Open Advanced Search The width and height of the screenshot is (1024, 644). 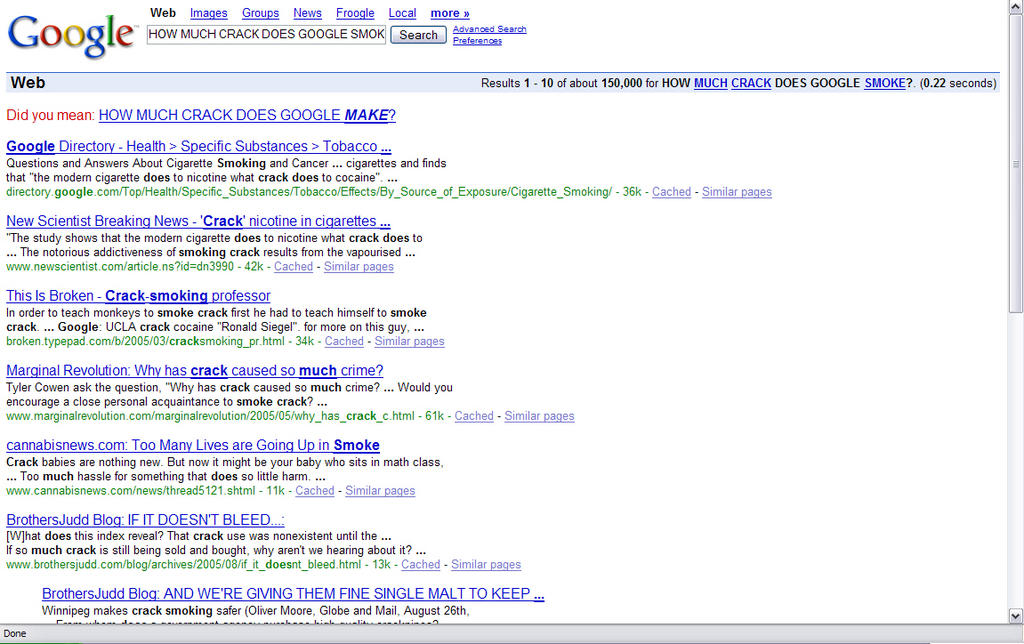[x=489, y=29]
